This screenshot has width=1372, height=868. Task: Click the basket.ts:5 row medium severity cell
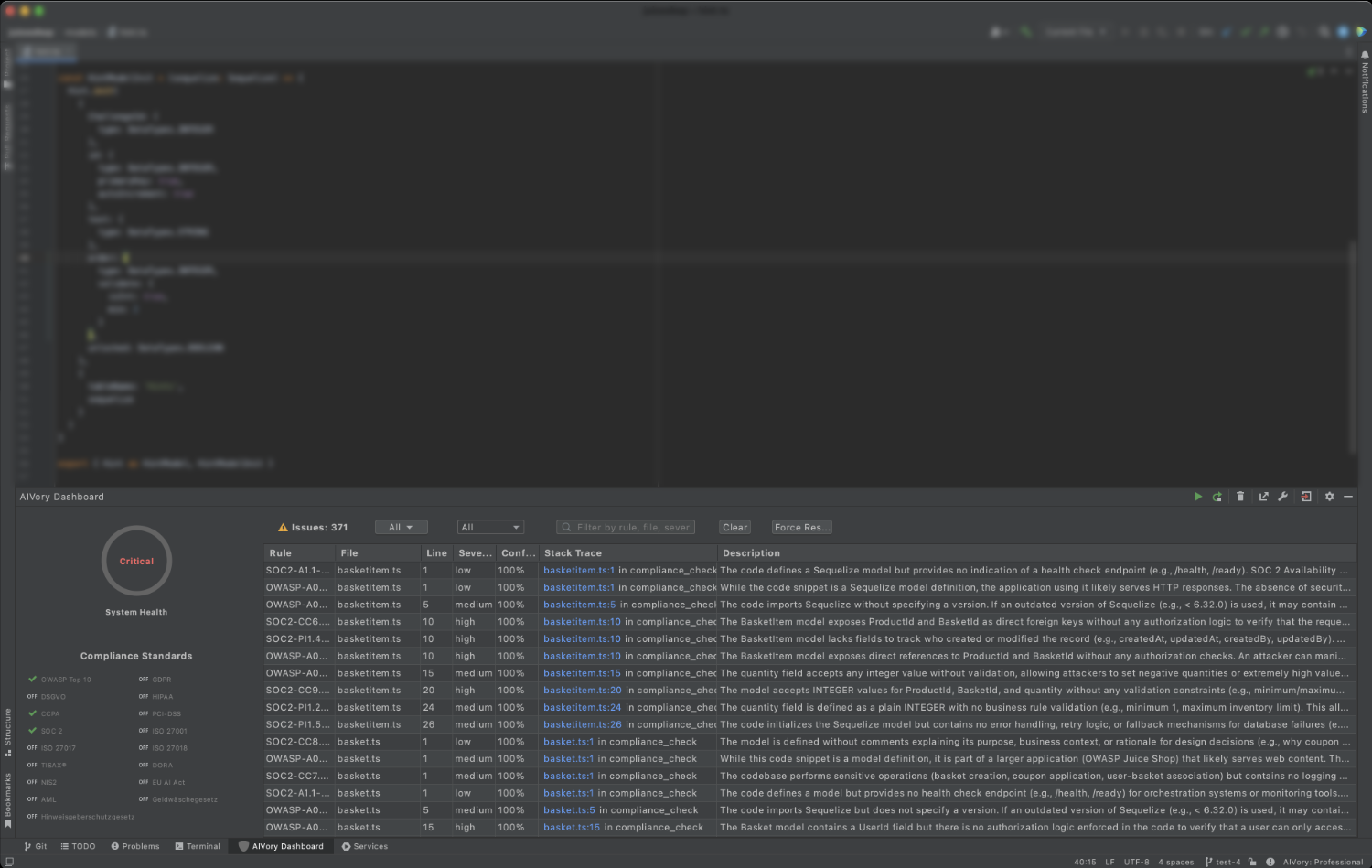coord(474,810)
